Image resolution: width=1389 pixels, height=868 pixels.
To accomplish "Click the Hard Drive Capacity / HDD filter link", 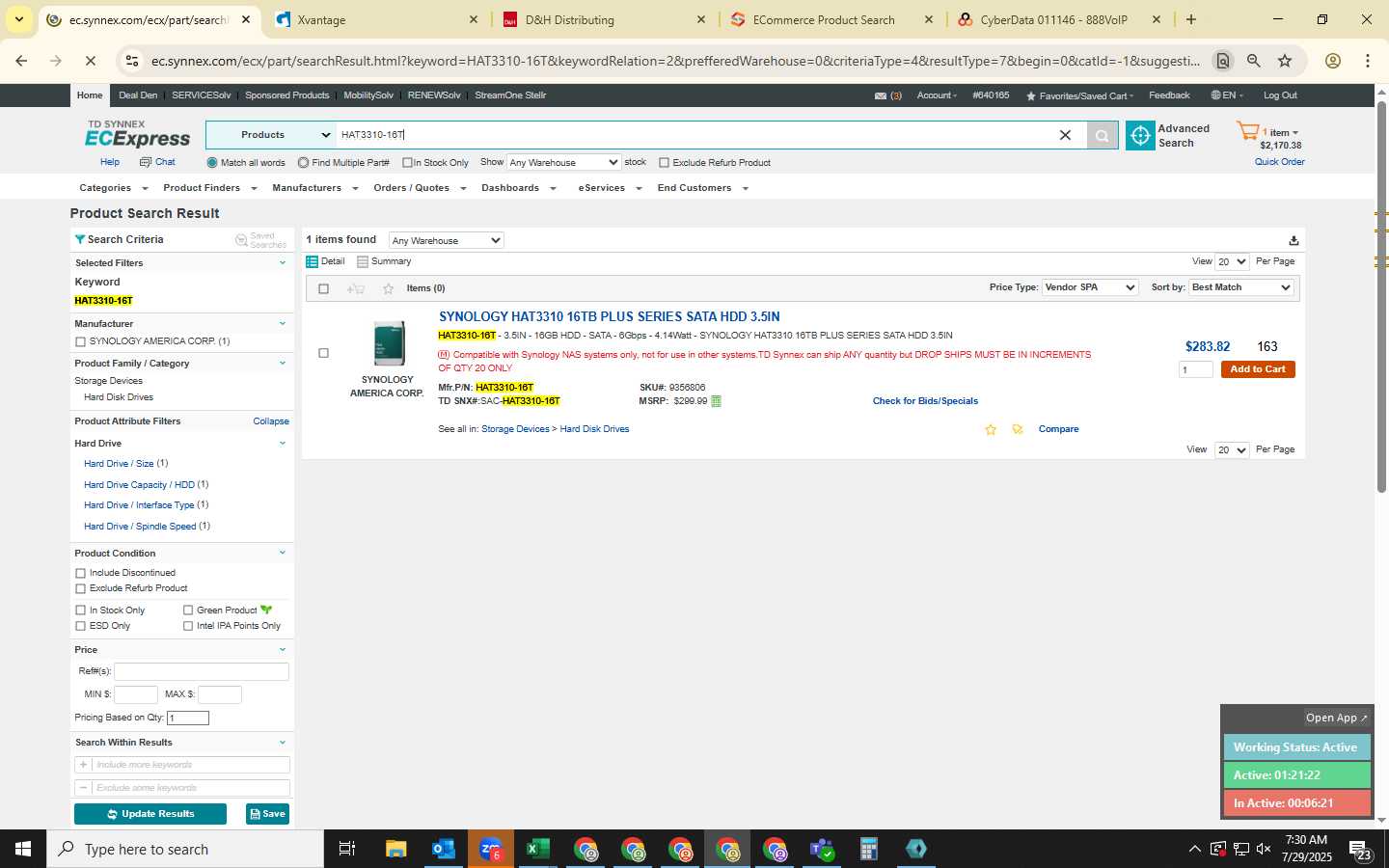I will (x=139, y=485).
